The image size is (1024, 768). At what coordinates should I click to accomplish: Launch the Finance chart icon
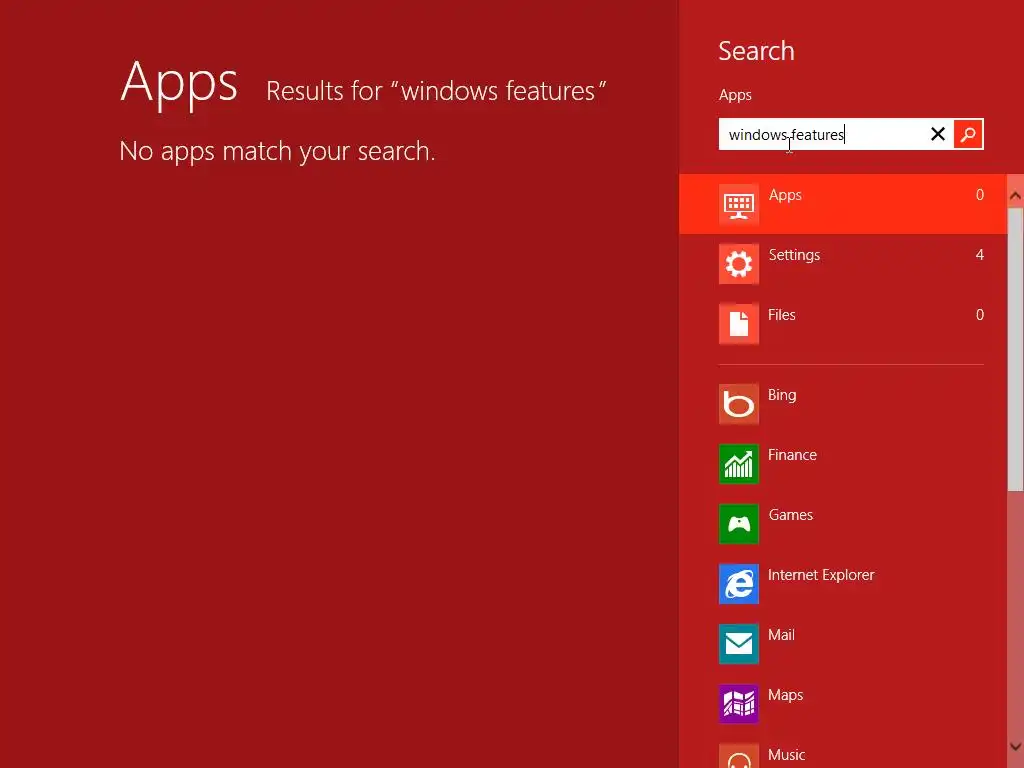(x=739, y=464)
